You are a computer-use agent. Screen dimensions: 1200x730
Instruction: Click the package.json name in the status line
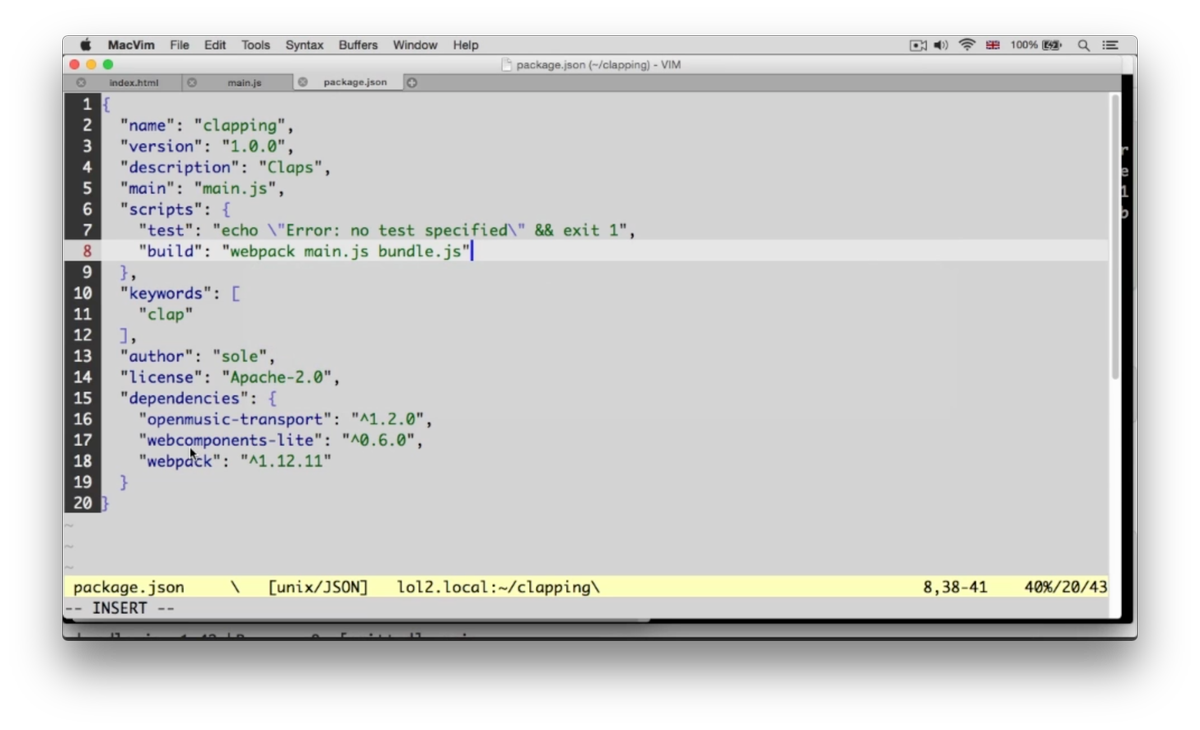[x=129, y=587]
